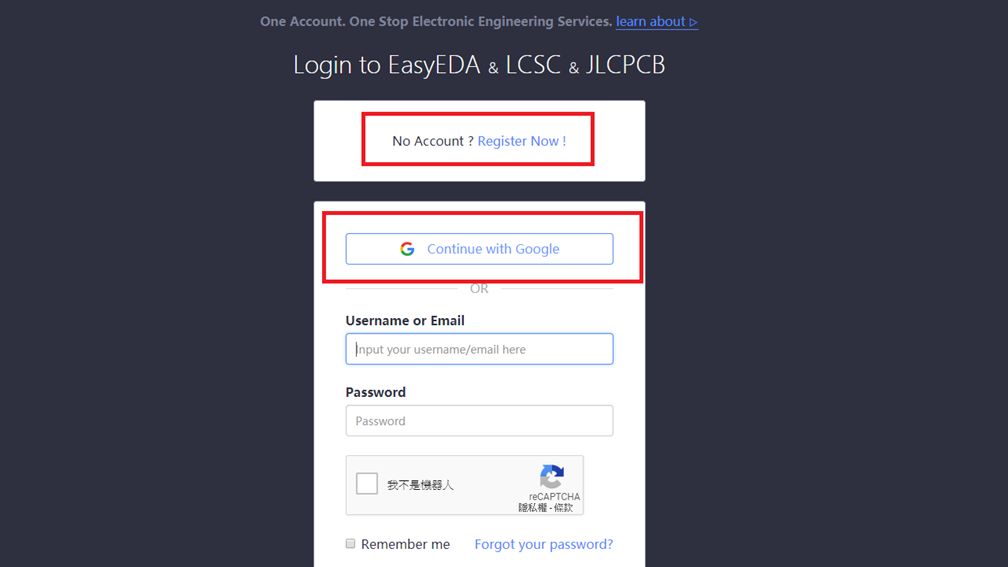The width and height of the screenshot is (1008, 567).
Task: Follow the Forgot your password? link
Action: click(x=543, y=544)
